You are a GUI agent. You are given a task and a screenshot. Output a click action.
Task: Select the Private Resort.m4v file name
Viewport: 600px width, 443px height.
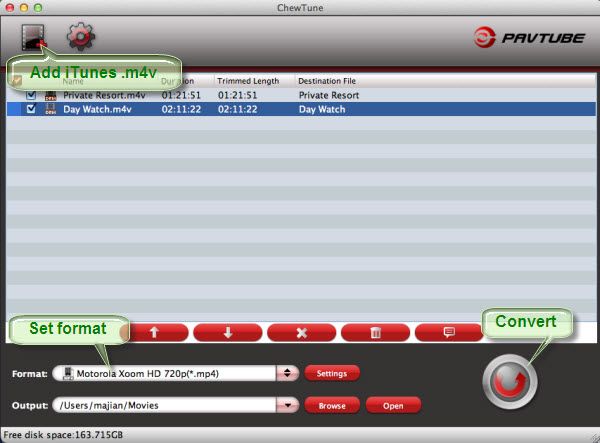(x=104, y=95)
